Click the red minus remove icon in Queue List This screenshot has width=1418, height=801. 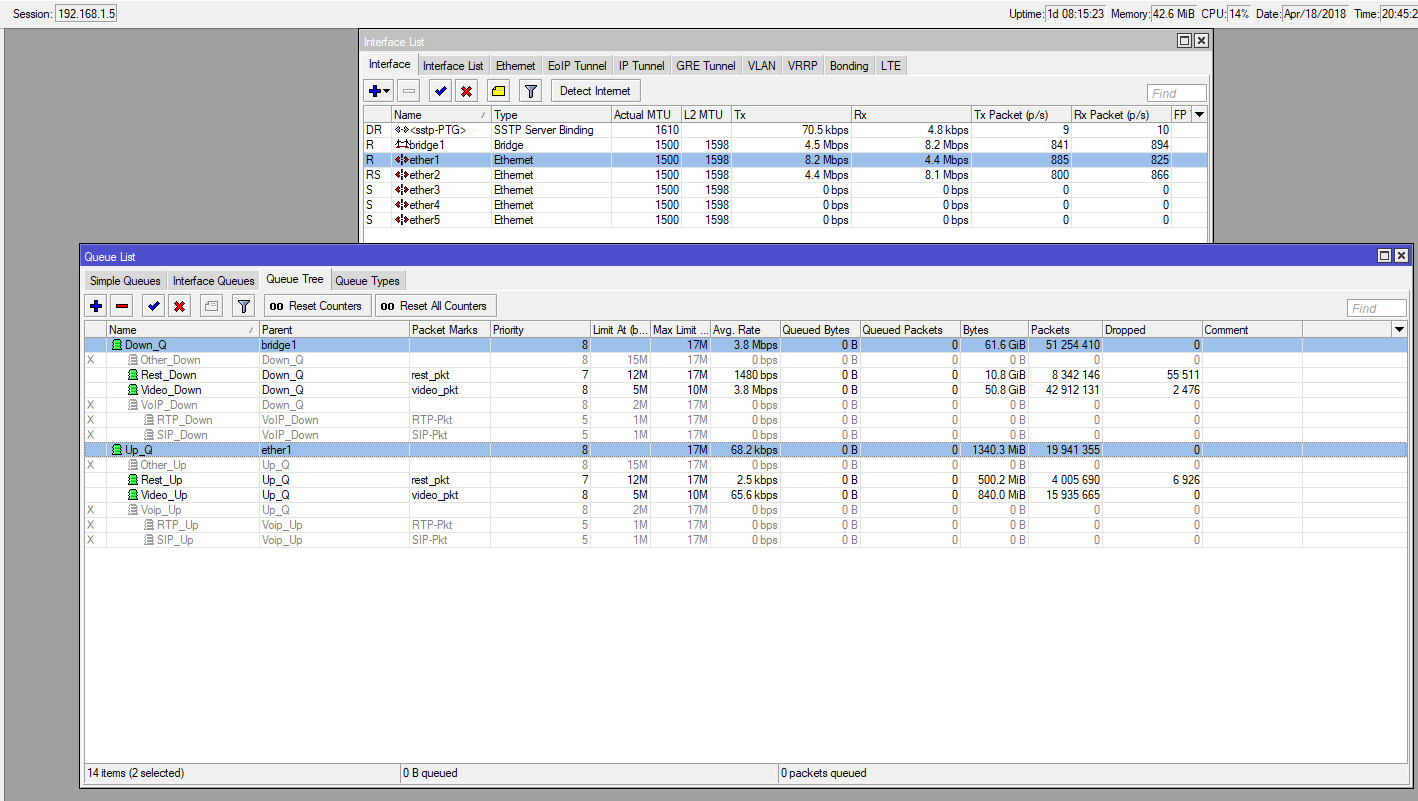click(x=122, y=306)
